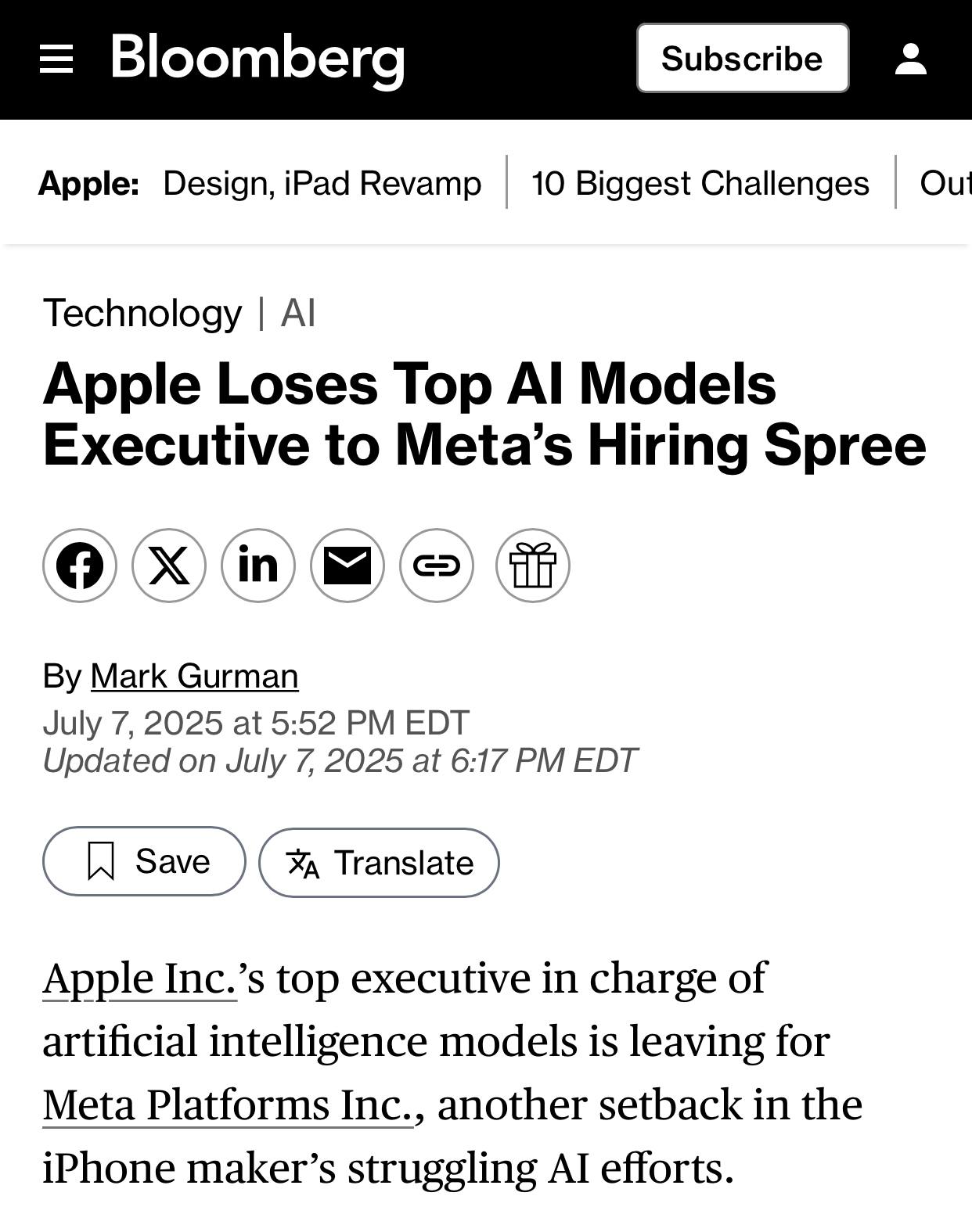This screenshot has width=972, height=1232.
Task: Go to the Technology section
Action: coord(142,314)
